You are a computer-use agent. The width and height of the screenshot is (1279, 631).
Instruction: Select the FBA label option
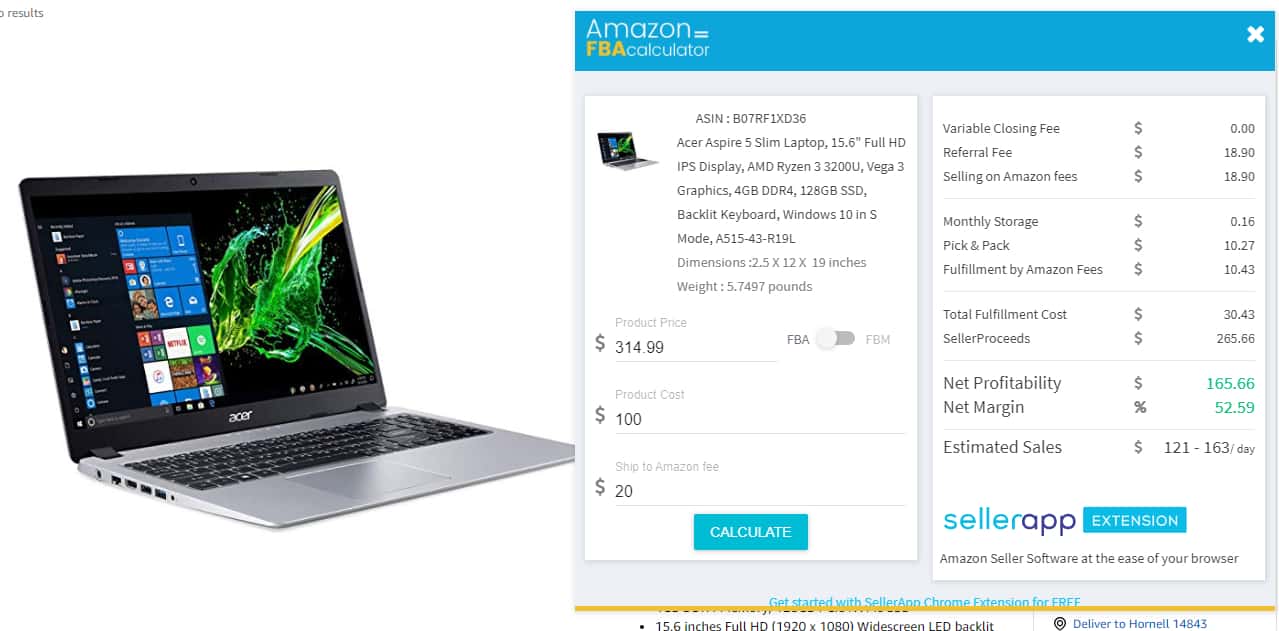coord(798,340)
